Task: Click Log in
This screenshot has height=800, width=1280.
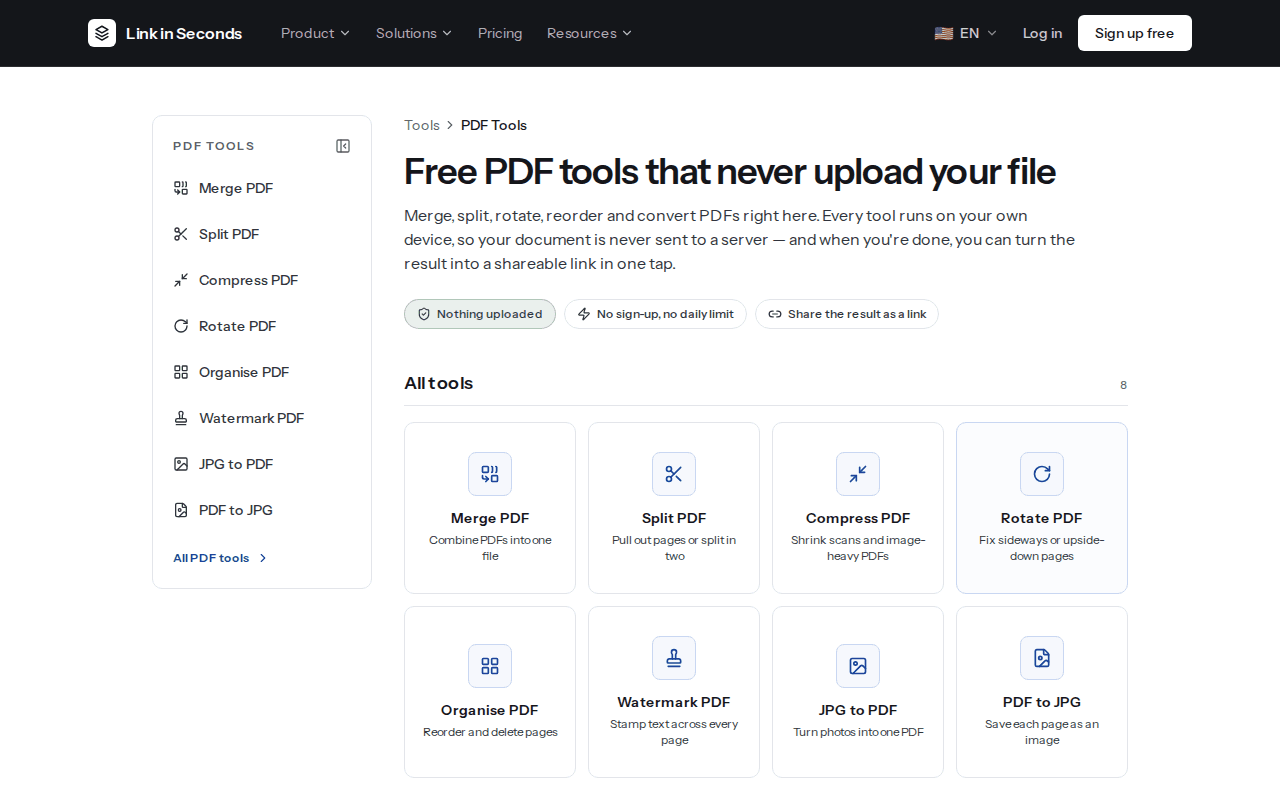Action: [1042, 33]
